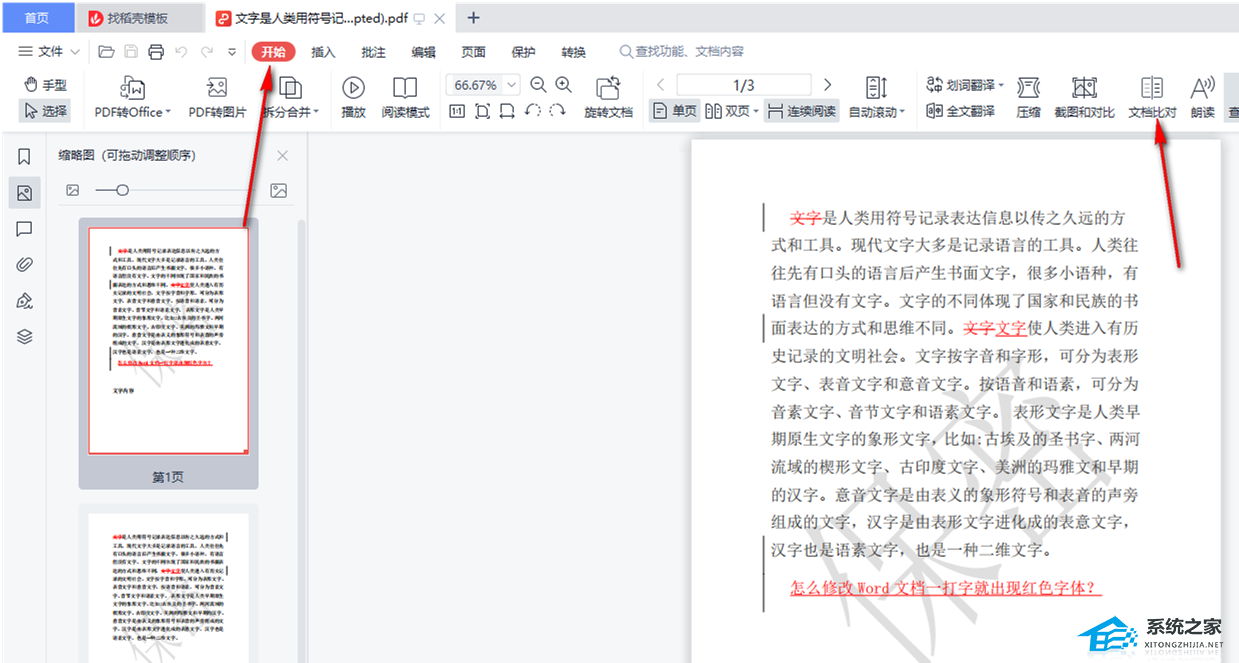The width and height of the screenshot is (1239, 663).
Task: Set actual size 1:1 view
Action: [x=457, y=111]
